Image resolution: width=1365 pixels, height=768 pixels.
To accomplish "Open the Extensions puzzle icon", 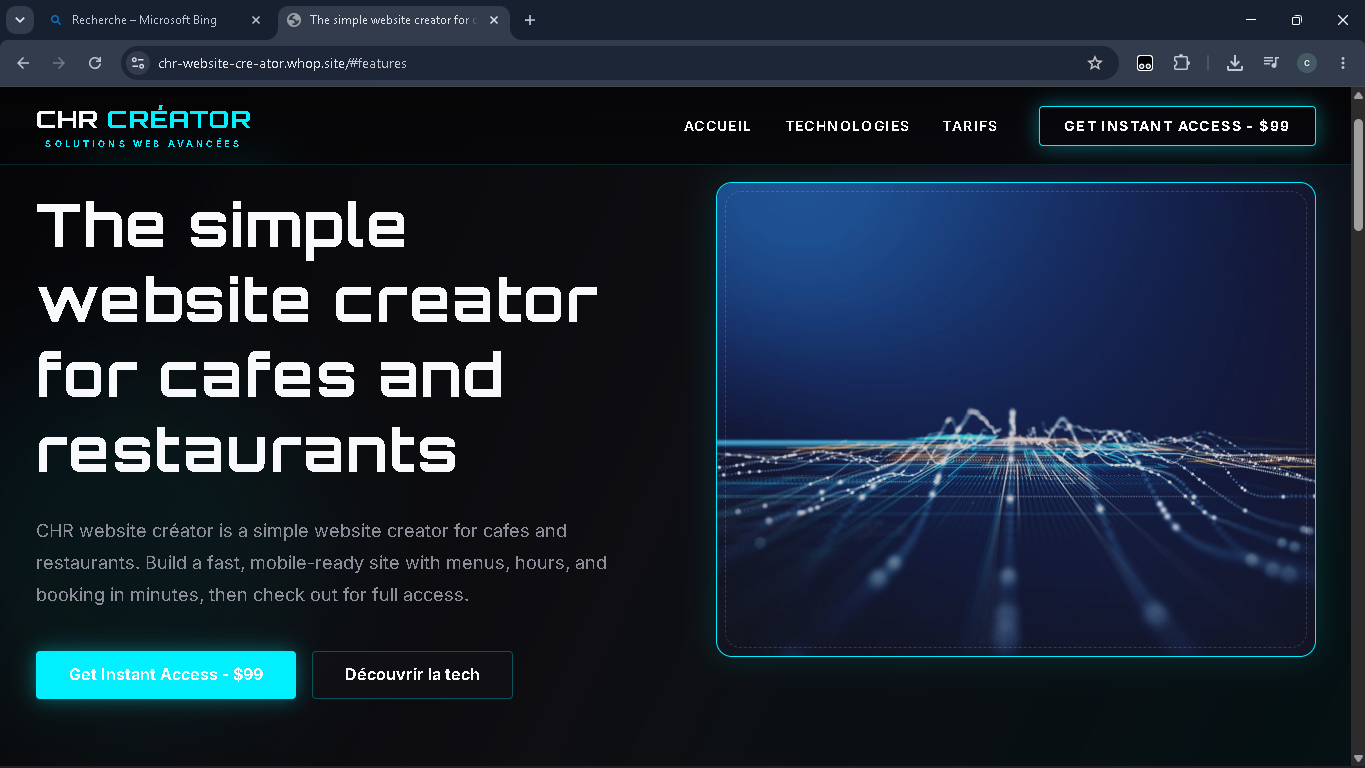I will (x=1181, y=63).
